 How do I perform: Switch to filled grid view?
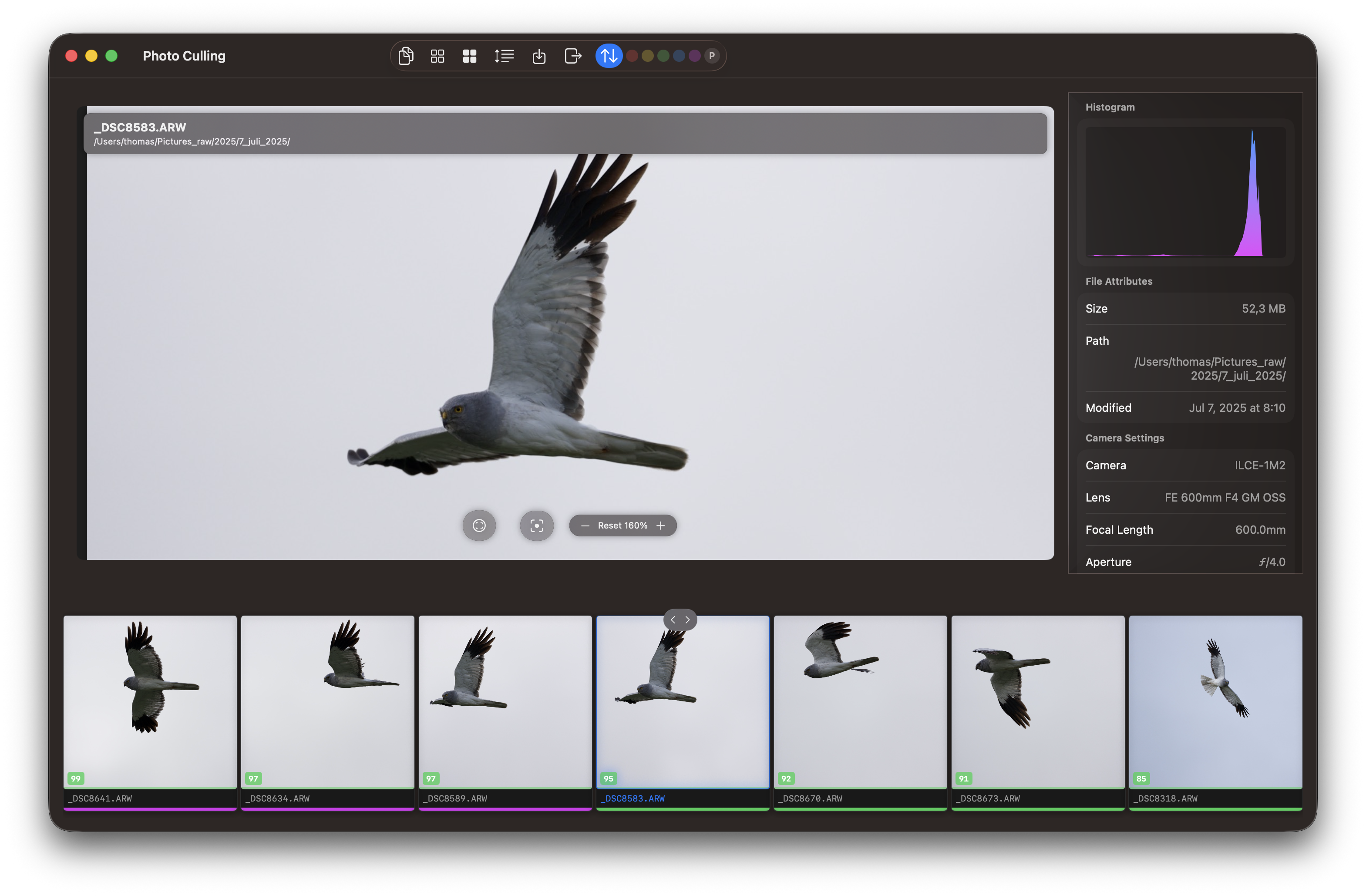[x=470, y=56]
